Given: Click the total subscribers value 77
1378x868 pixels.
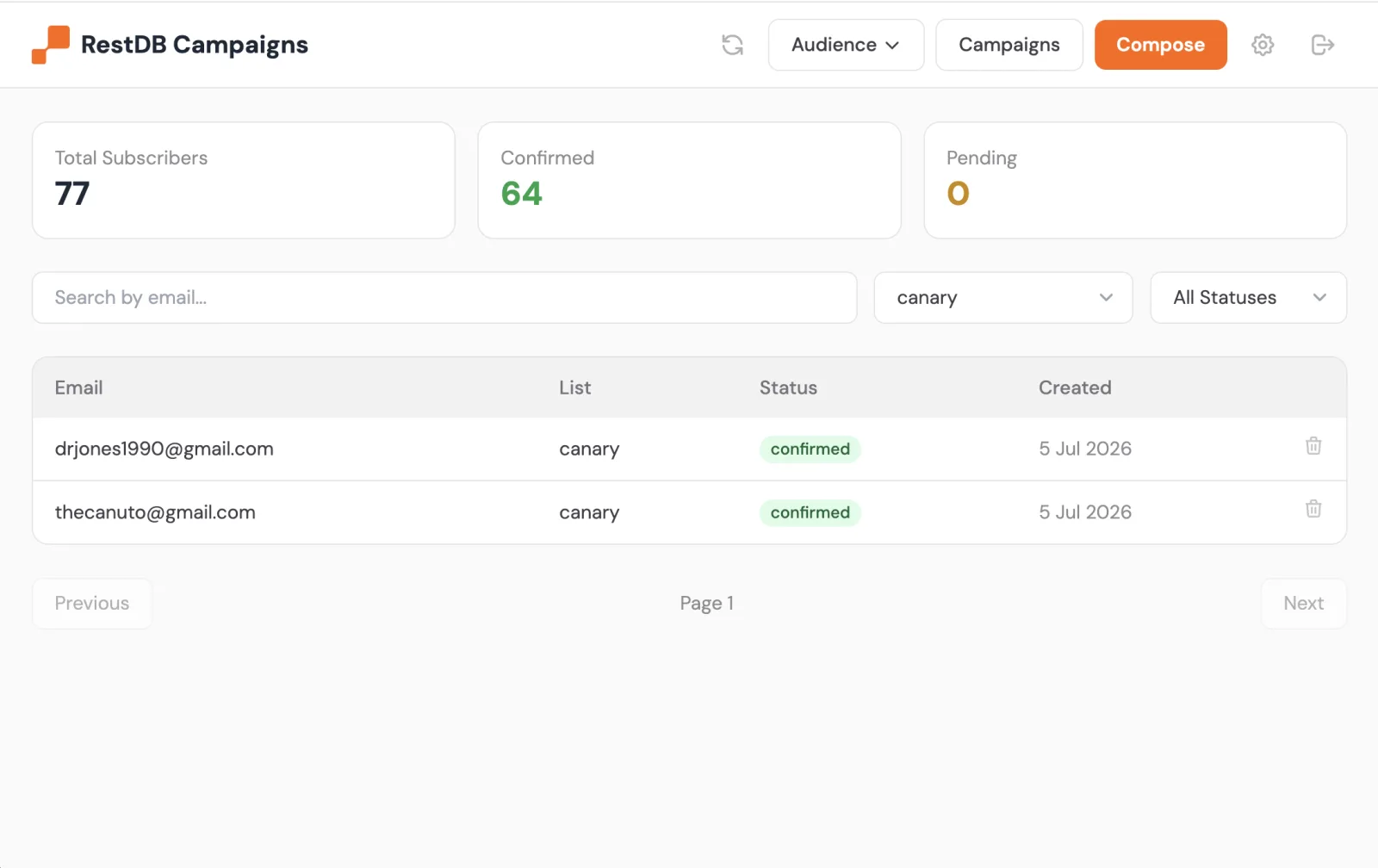Looking at the screenshot, I should tap(72, 194).
